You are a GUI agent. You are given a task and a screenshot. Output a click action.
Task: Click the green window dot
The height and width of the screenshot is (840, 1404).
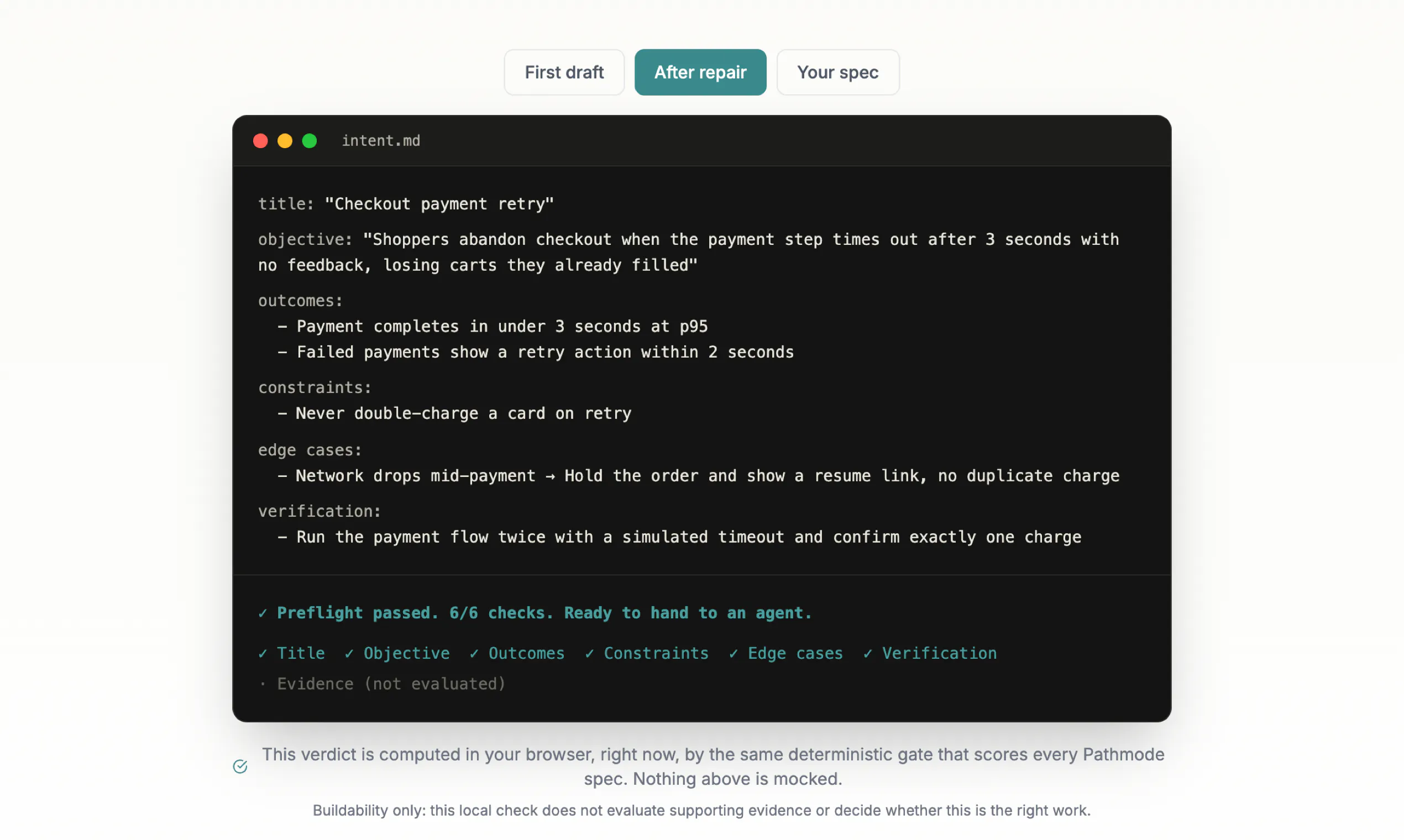point(309,140)
